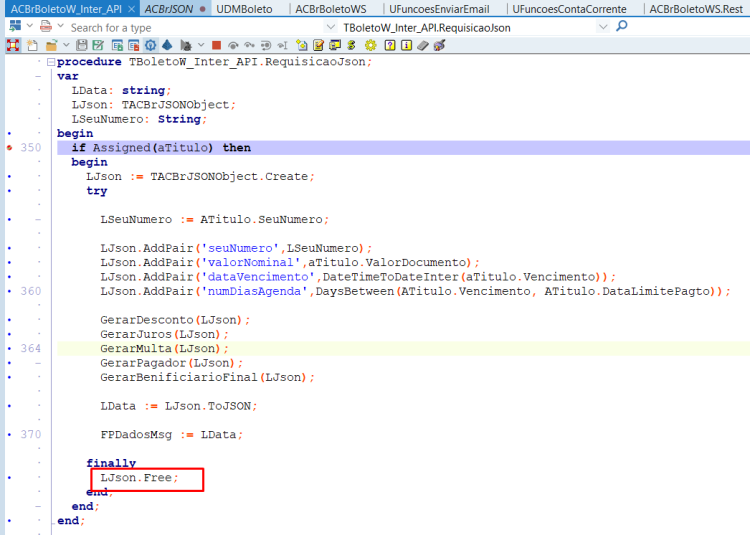Close the ACBrBoletoW_Inter_API tab
This screenshot has height=535, width=750.
click(x=132, y=9)
